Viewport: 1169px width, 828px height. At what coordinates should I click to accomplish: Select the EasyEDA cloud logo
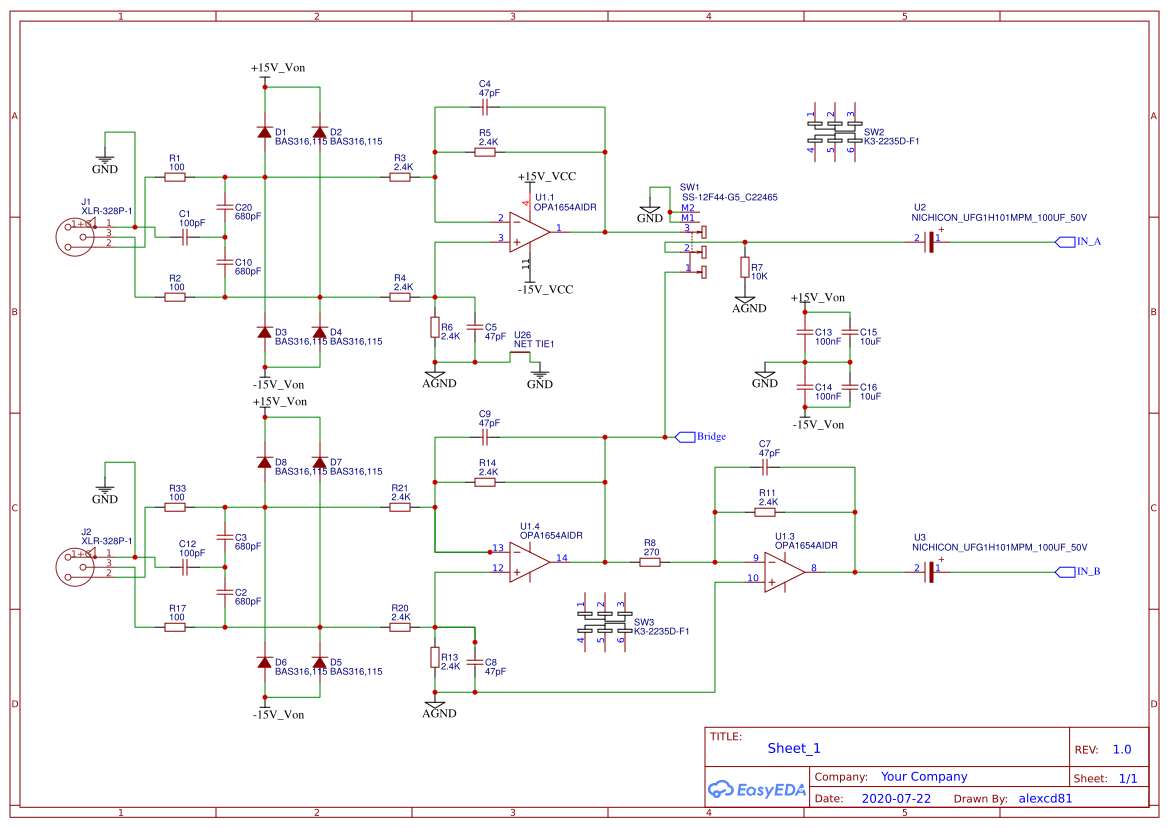[722, 790]
